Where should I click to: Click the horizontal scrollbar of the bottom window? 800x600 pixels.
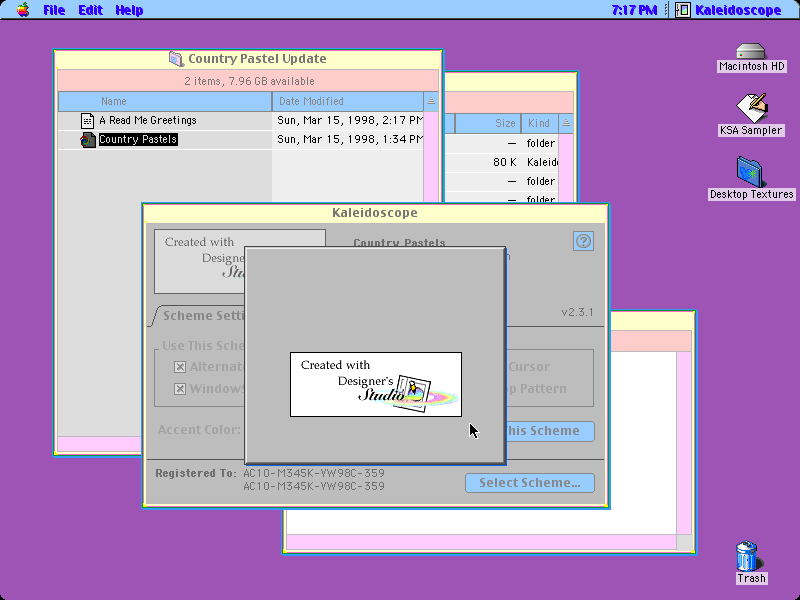point(481,542)
